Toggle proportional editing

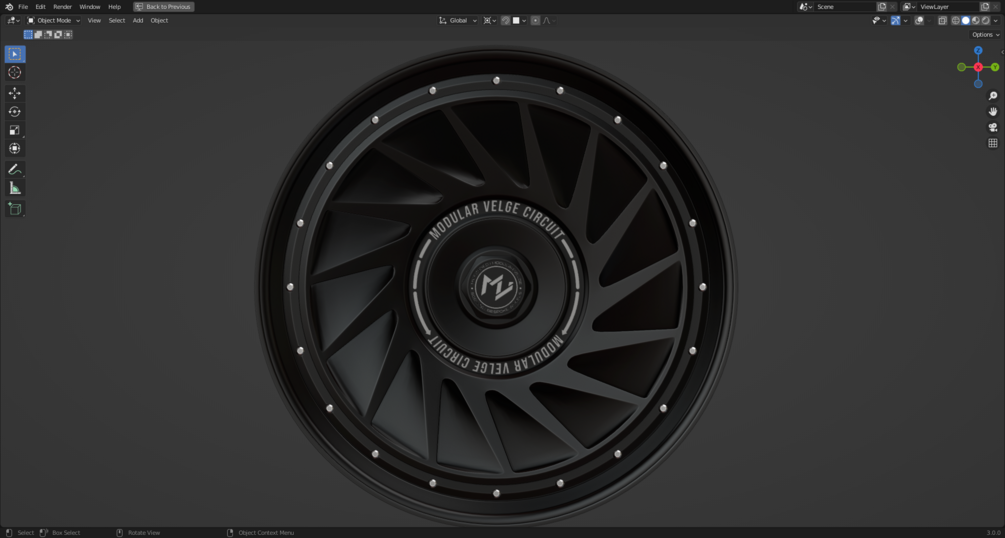click(535, 21)
